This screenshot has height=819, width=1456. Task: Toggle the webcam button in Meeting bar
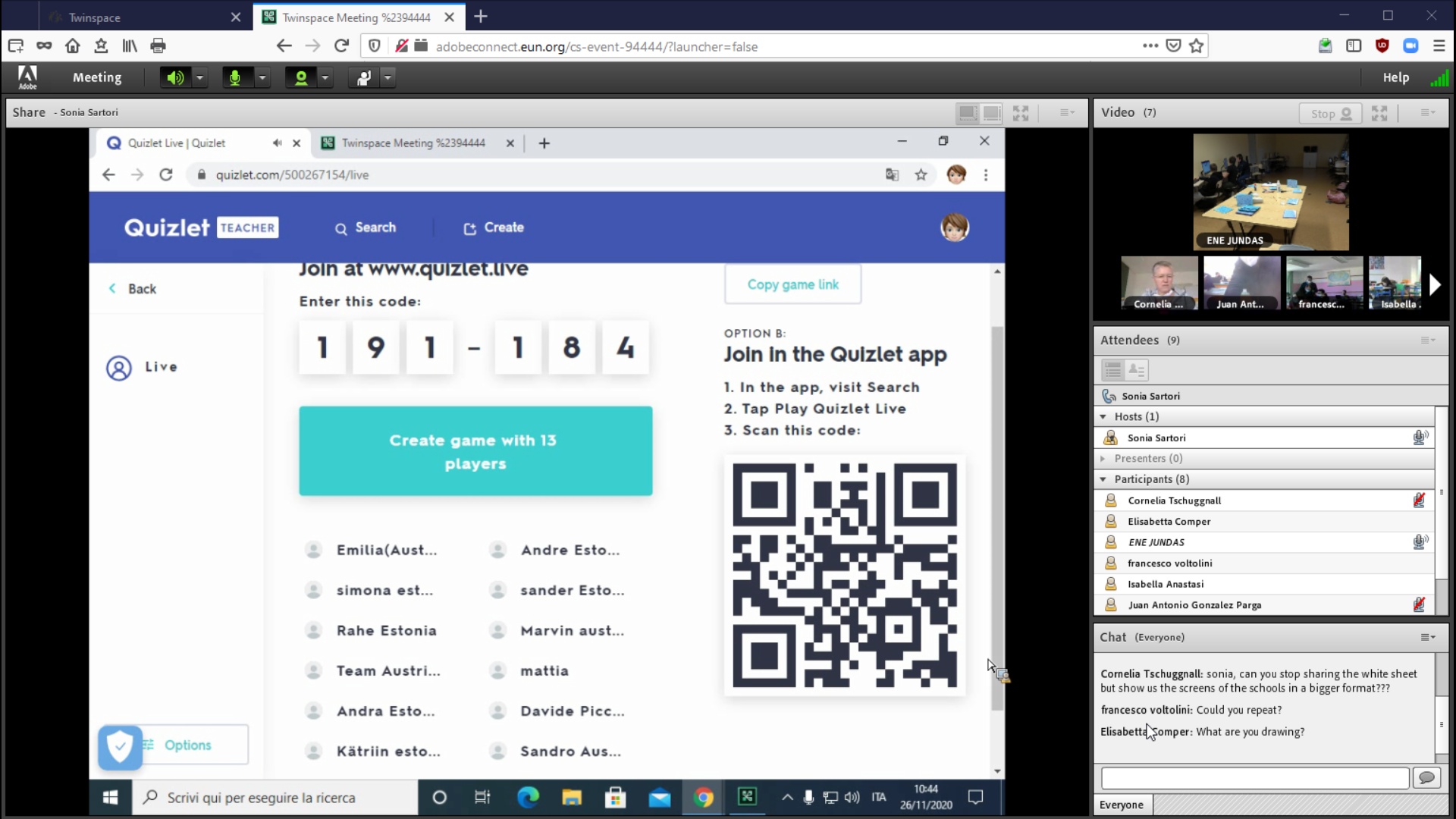tap(301, 77)
